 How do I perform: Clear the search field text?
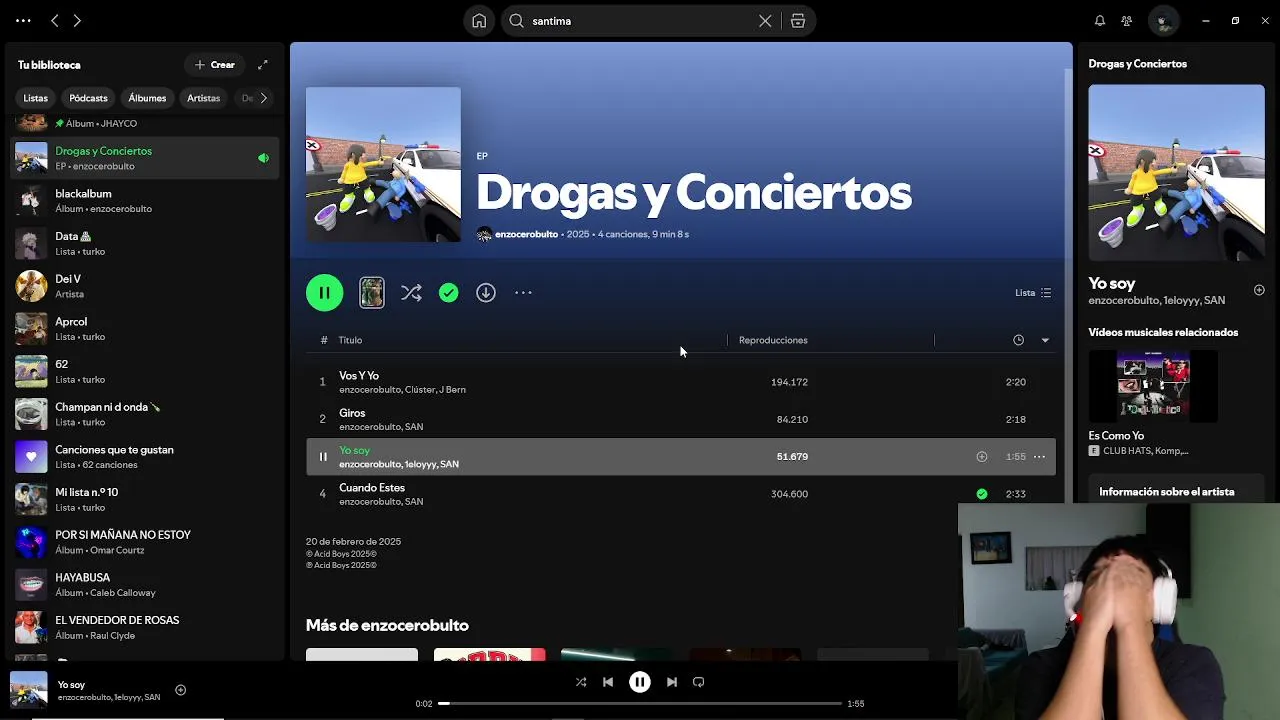tap(765, 21)
